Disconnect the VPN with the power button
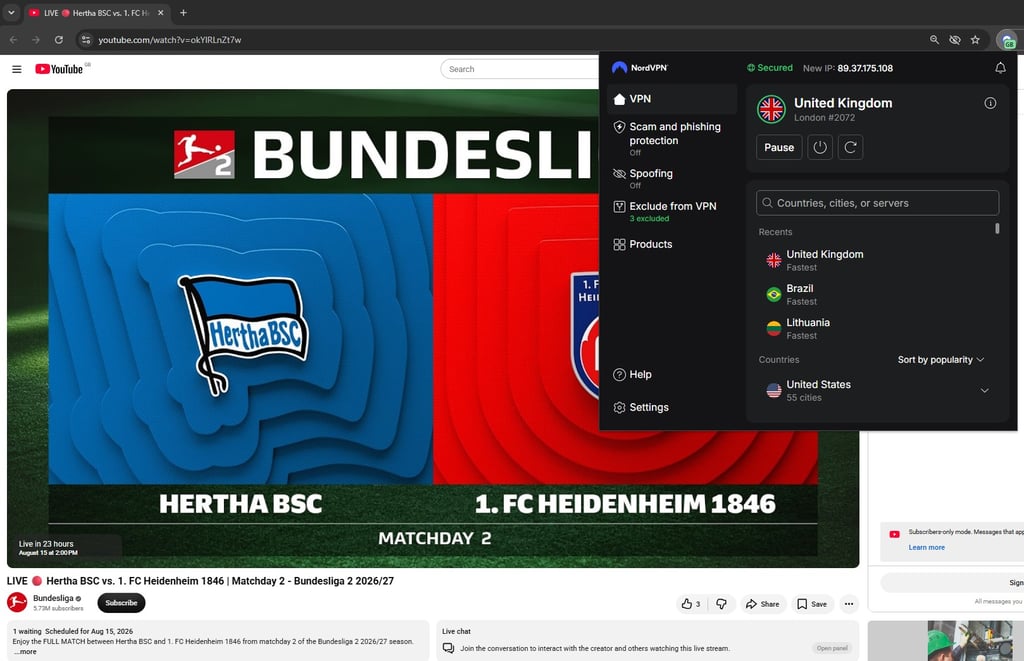Screen dimensions: 1024x661 (x=820, y=148)
